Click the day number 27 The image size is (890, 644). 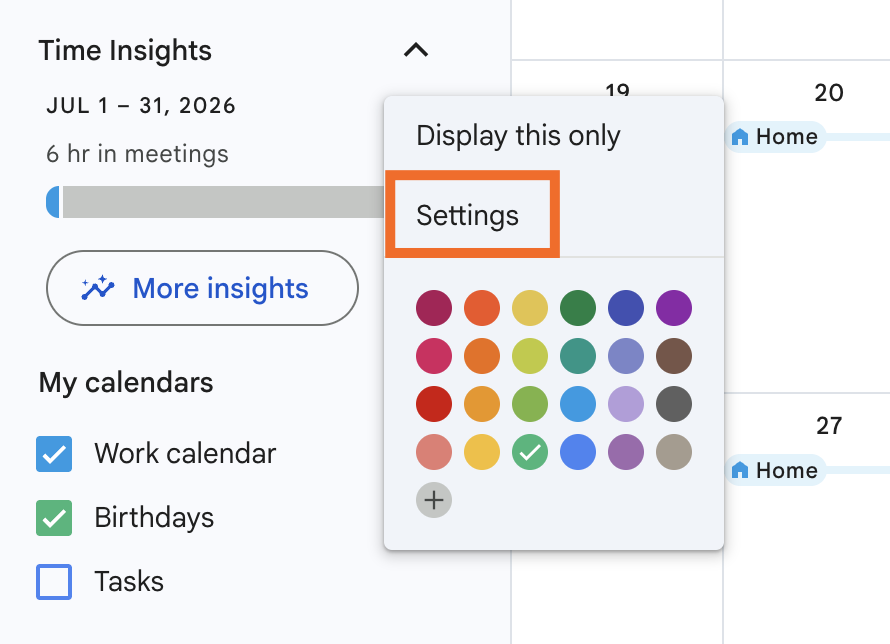pos(830,425)
